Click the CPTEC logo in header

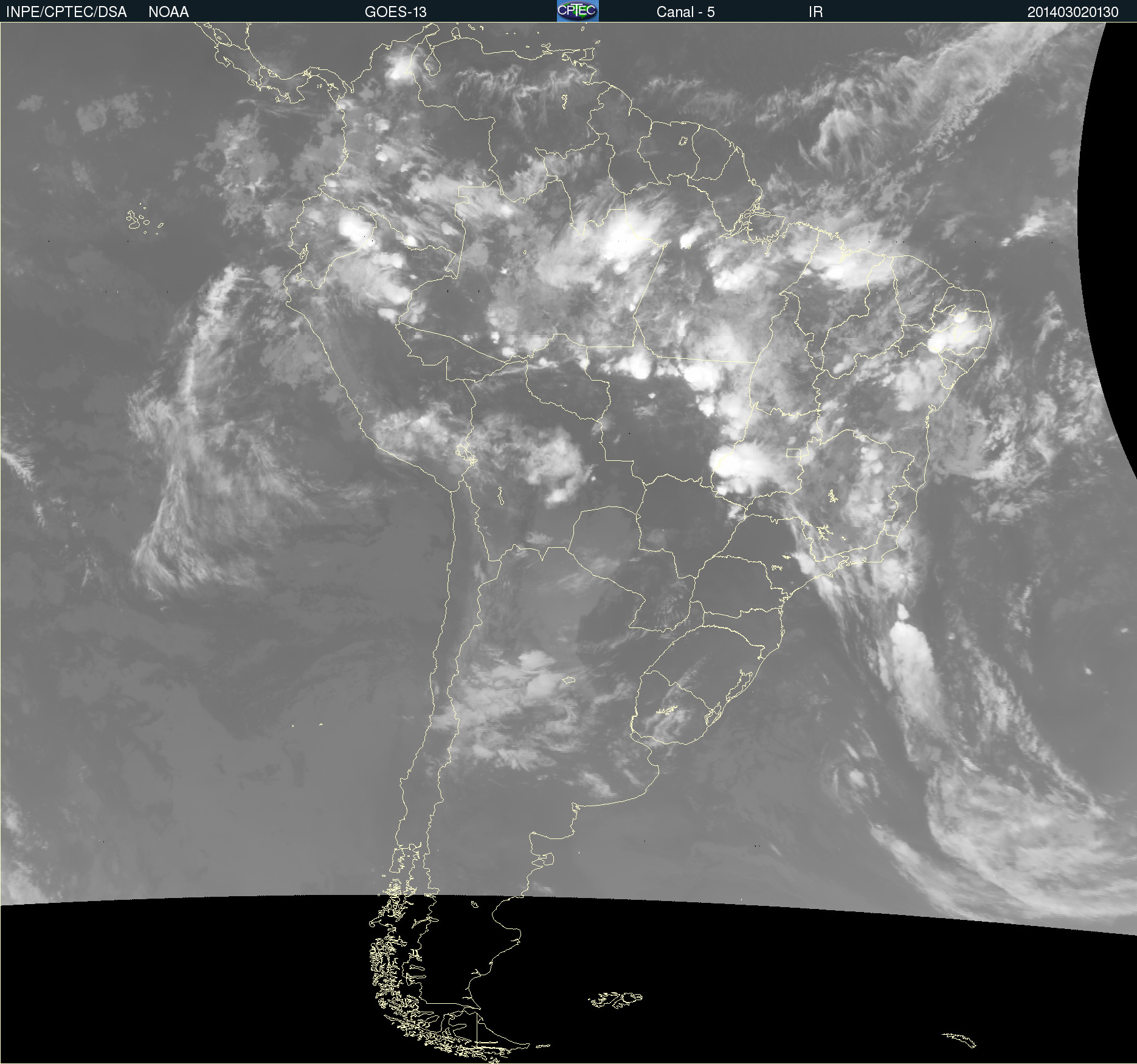coord(578,11)
